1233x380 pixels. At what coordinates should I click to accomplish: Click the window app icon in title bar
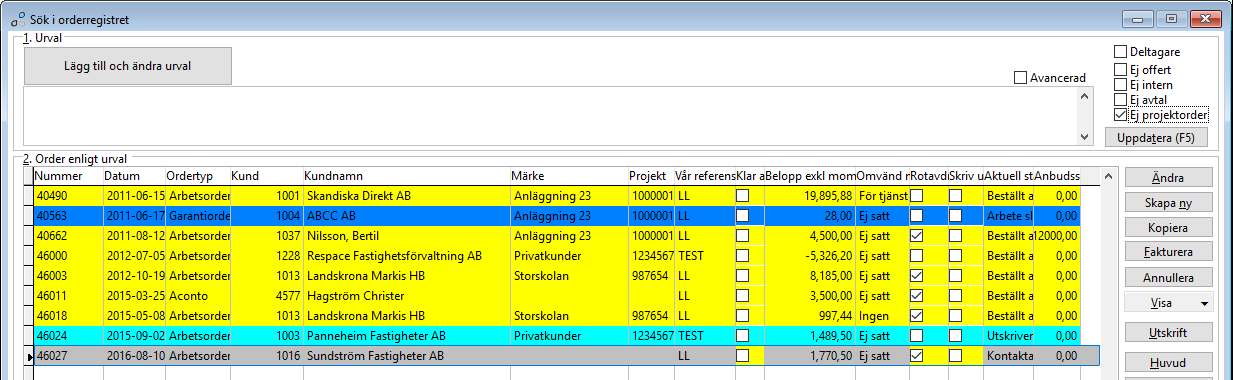coord(17,18)
